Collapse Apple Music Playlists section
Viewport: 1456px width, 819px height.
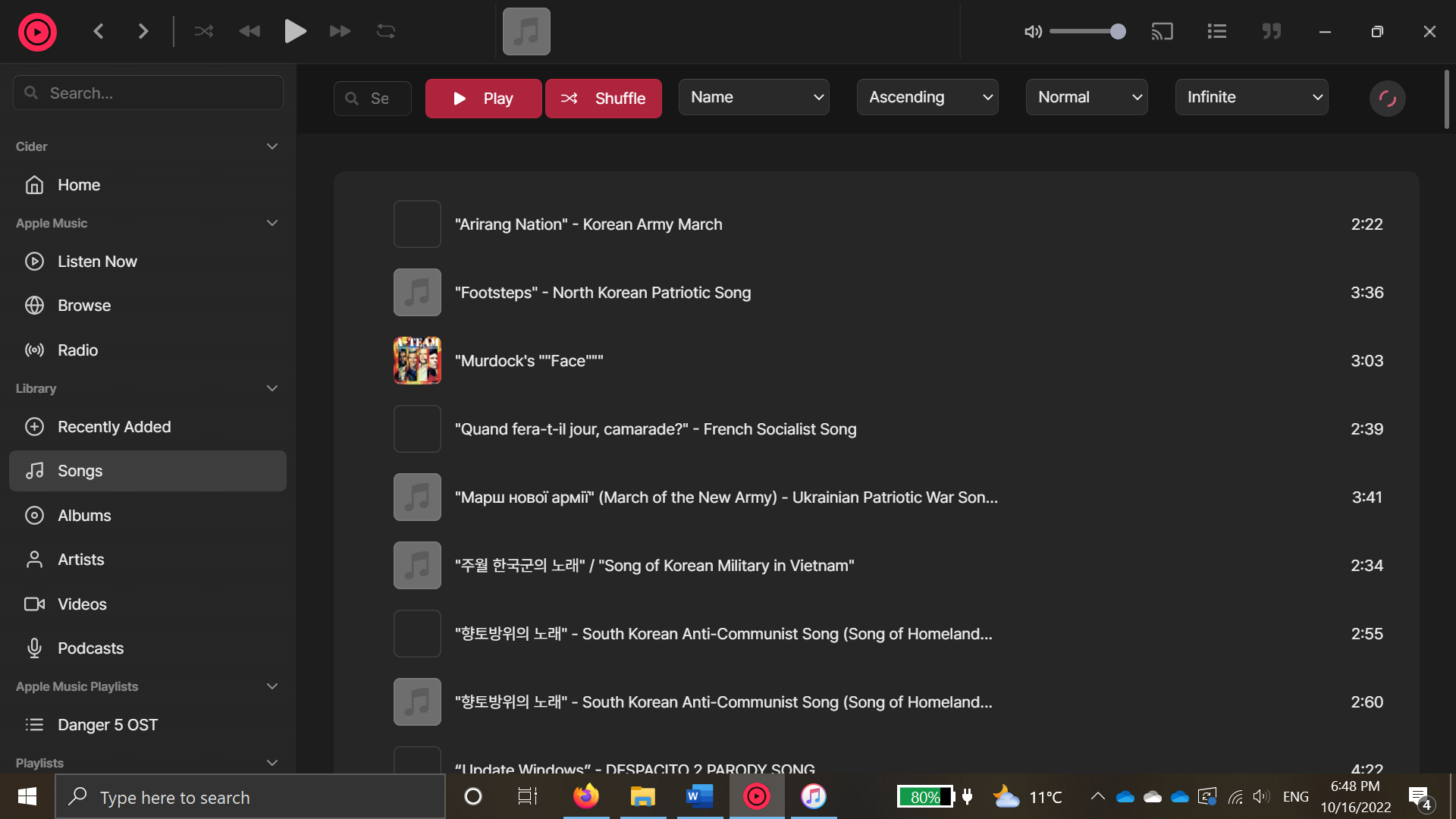pos(272,686)
